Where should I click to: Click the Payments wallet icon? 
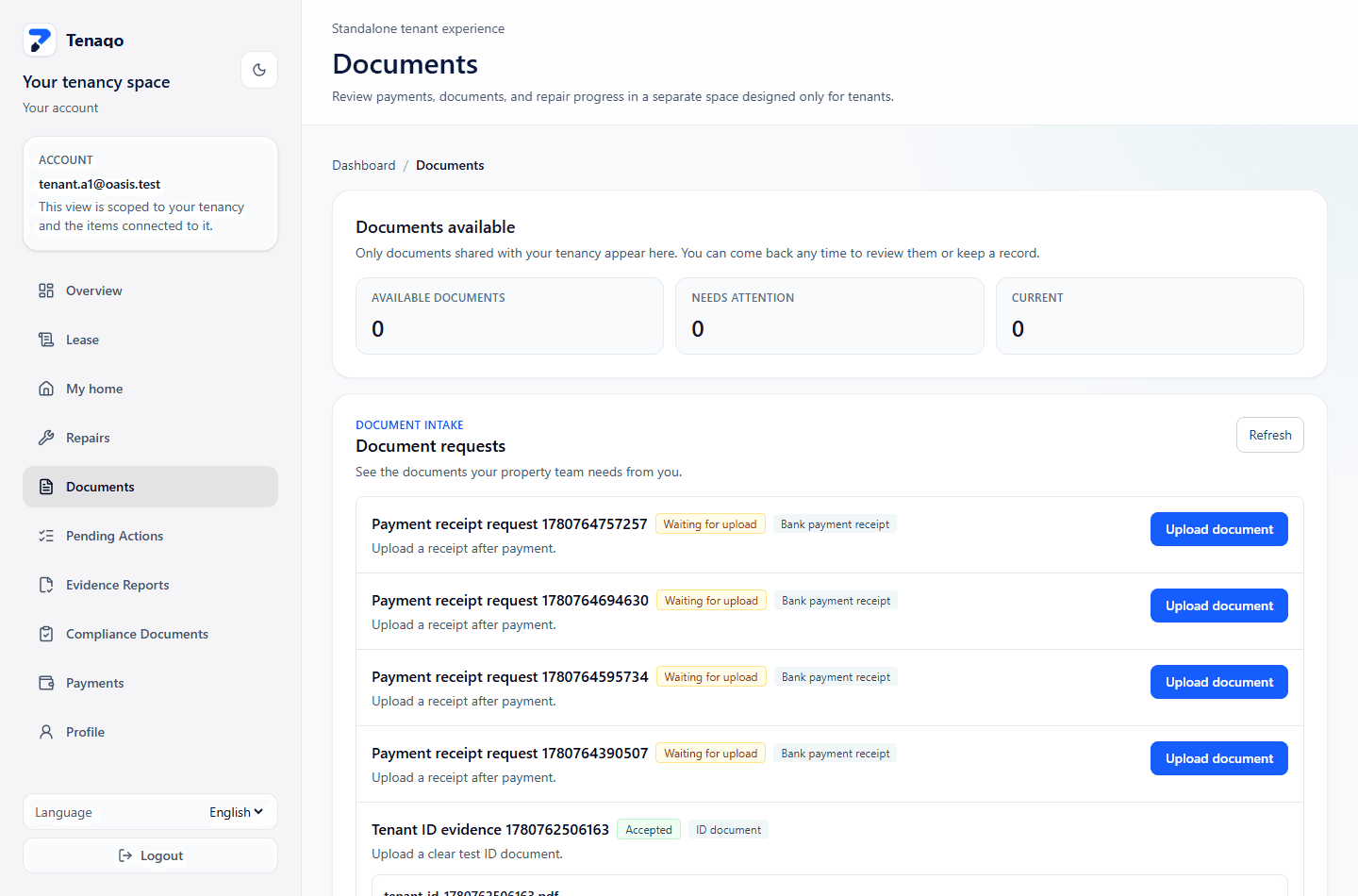tap(46, 683)
